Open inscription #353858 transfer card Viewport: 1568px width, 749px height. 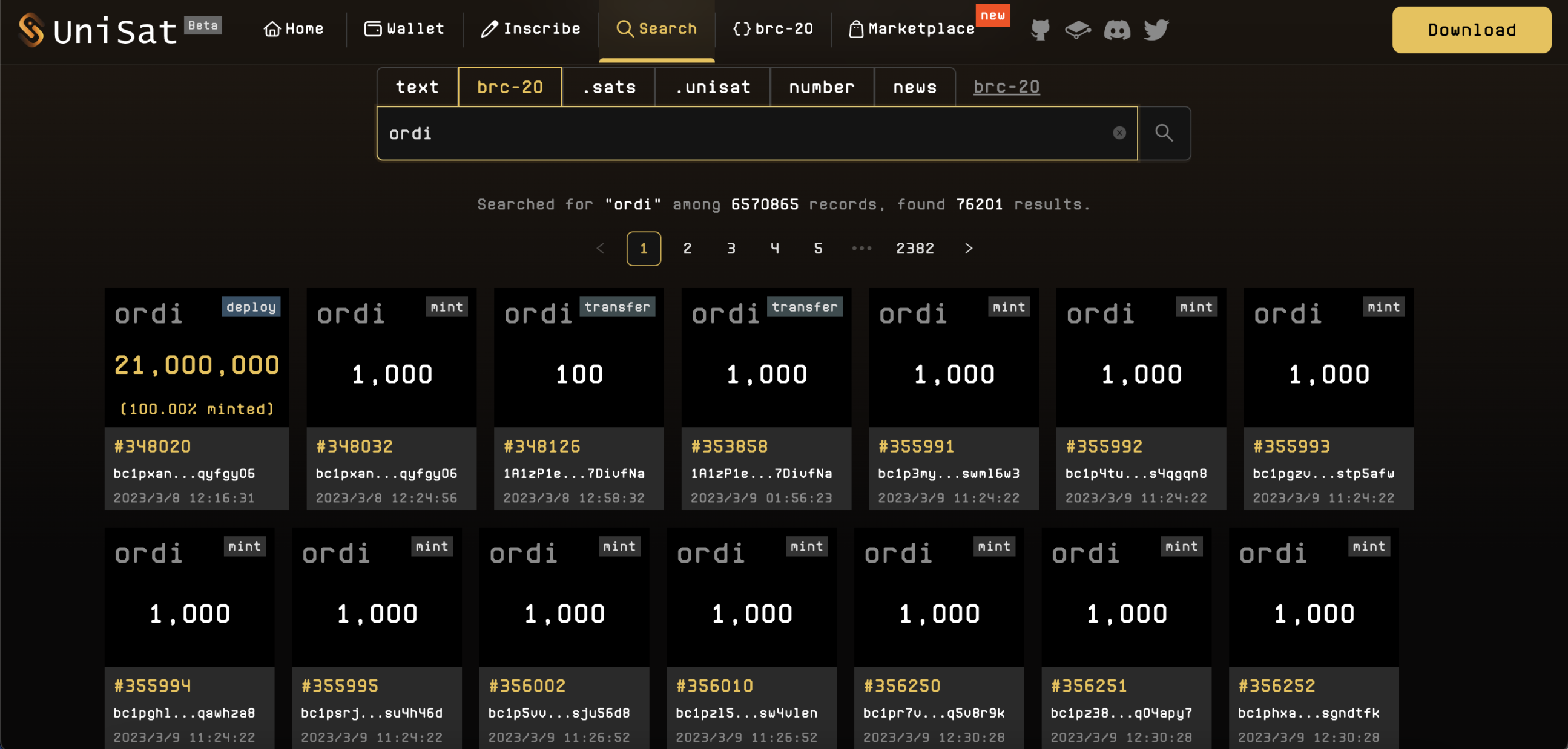click(x=766, y=399)
